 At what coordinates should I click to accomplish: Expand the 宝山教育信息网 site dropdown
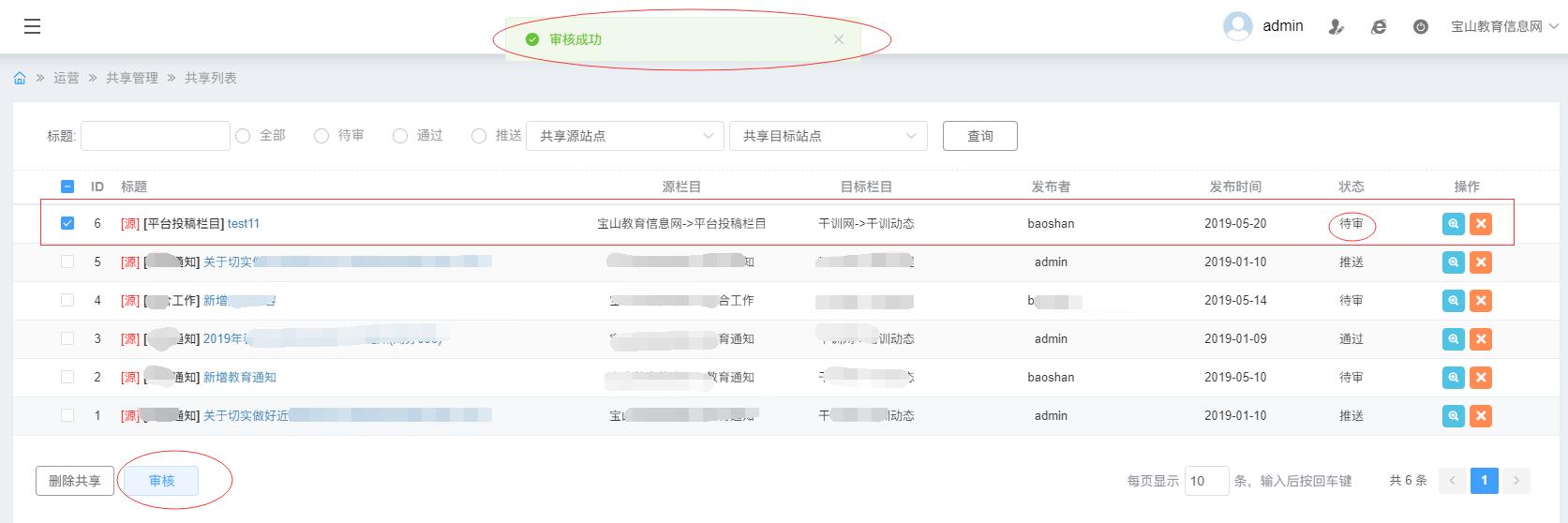tap(1503, 27)
